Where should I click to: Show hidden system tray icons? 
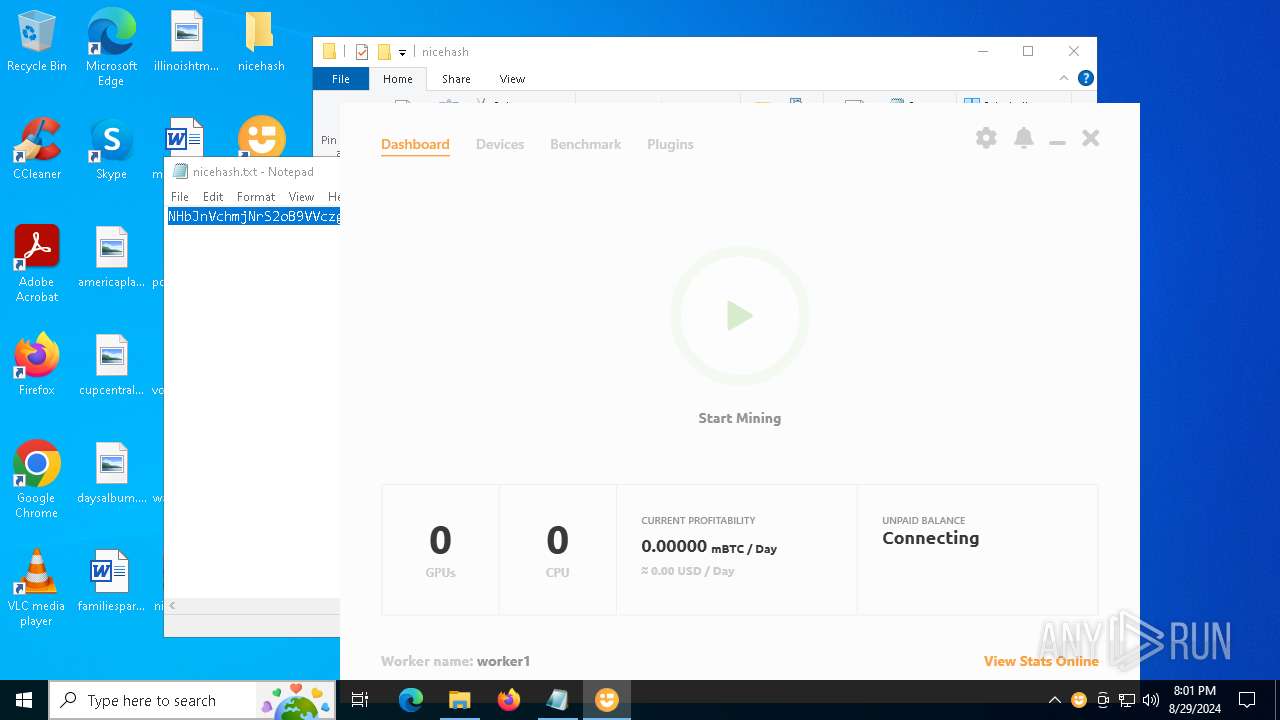pos(1055,700)
